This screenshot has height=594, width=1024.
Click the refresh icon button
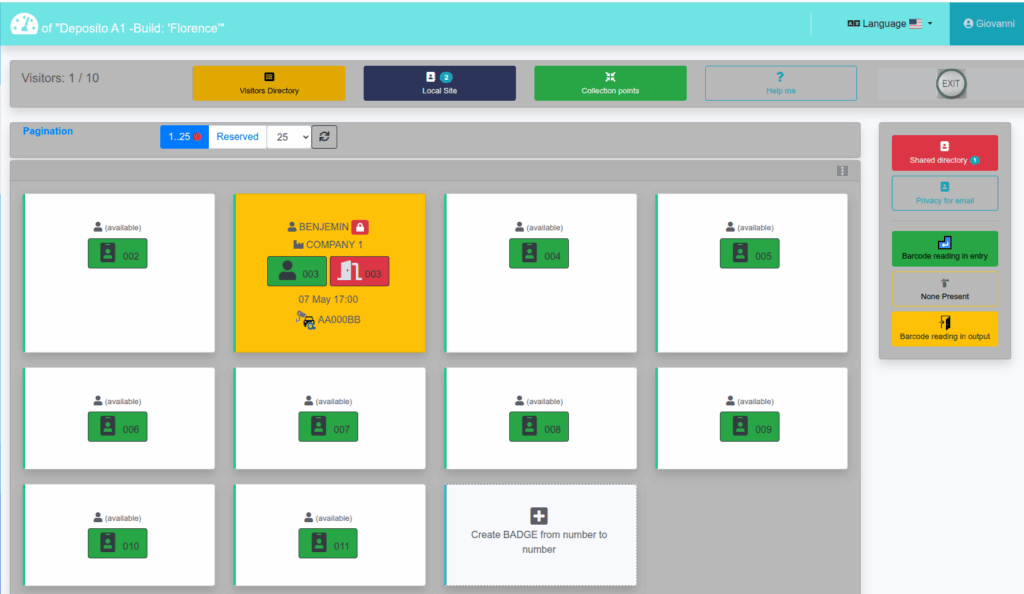click(x=325, y=137)
